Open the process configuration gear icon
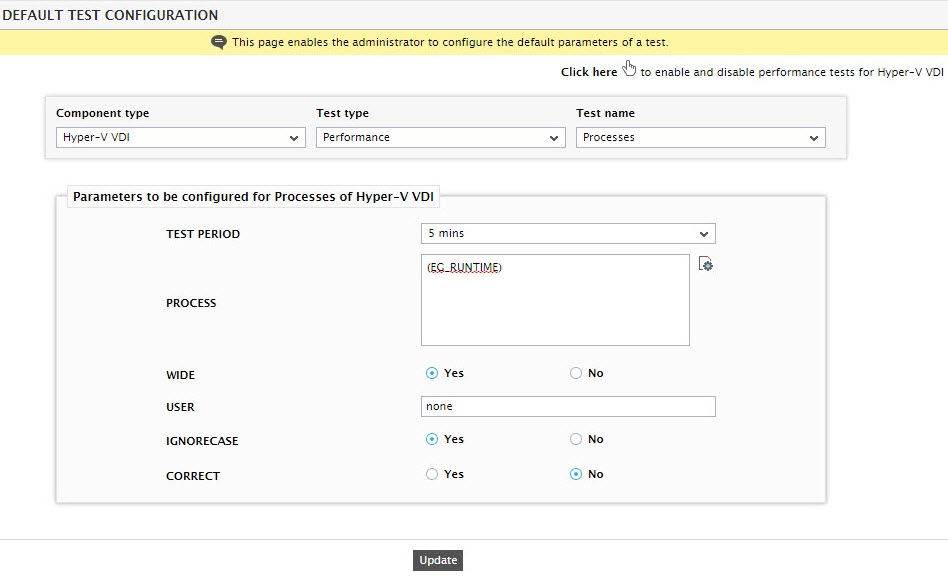Screen dimensions: 948x576 coord(706,264)
